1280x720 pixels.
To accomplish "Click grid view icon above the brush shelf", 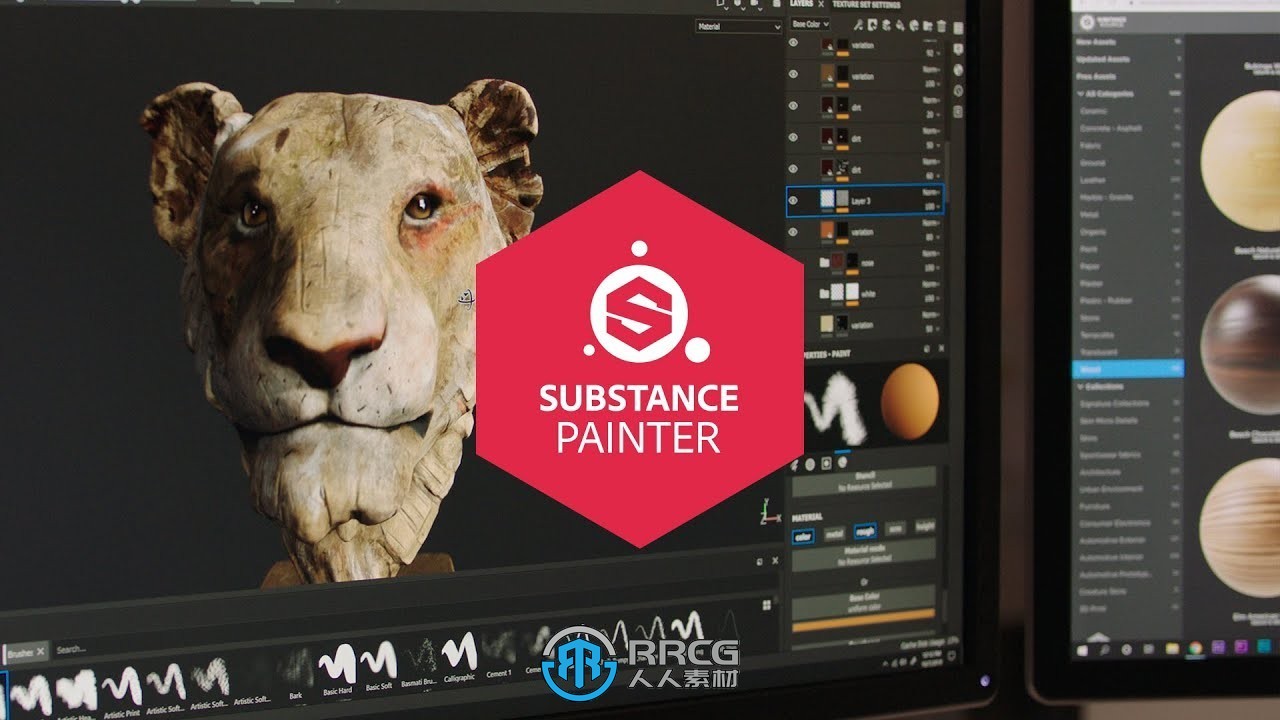I will pos(766,605).
